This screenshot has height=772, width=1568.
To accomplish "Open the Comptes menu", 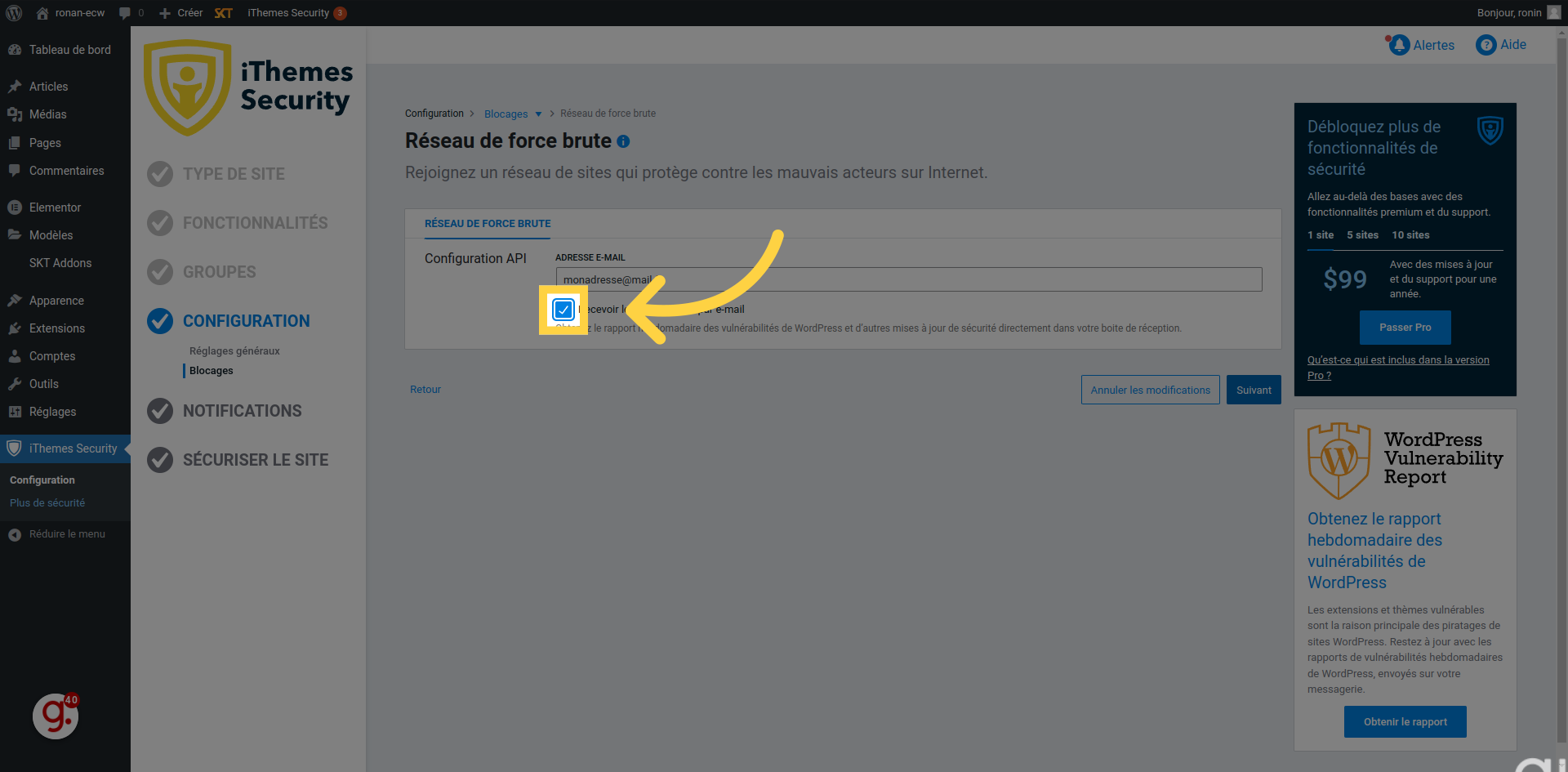I will (x=65, y=356).
